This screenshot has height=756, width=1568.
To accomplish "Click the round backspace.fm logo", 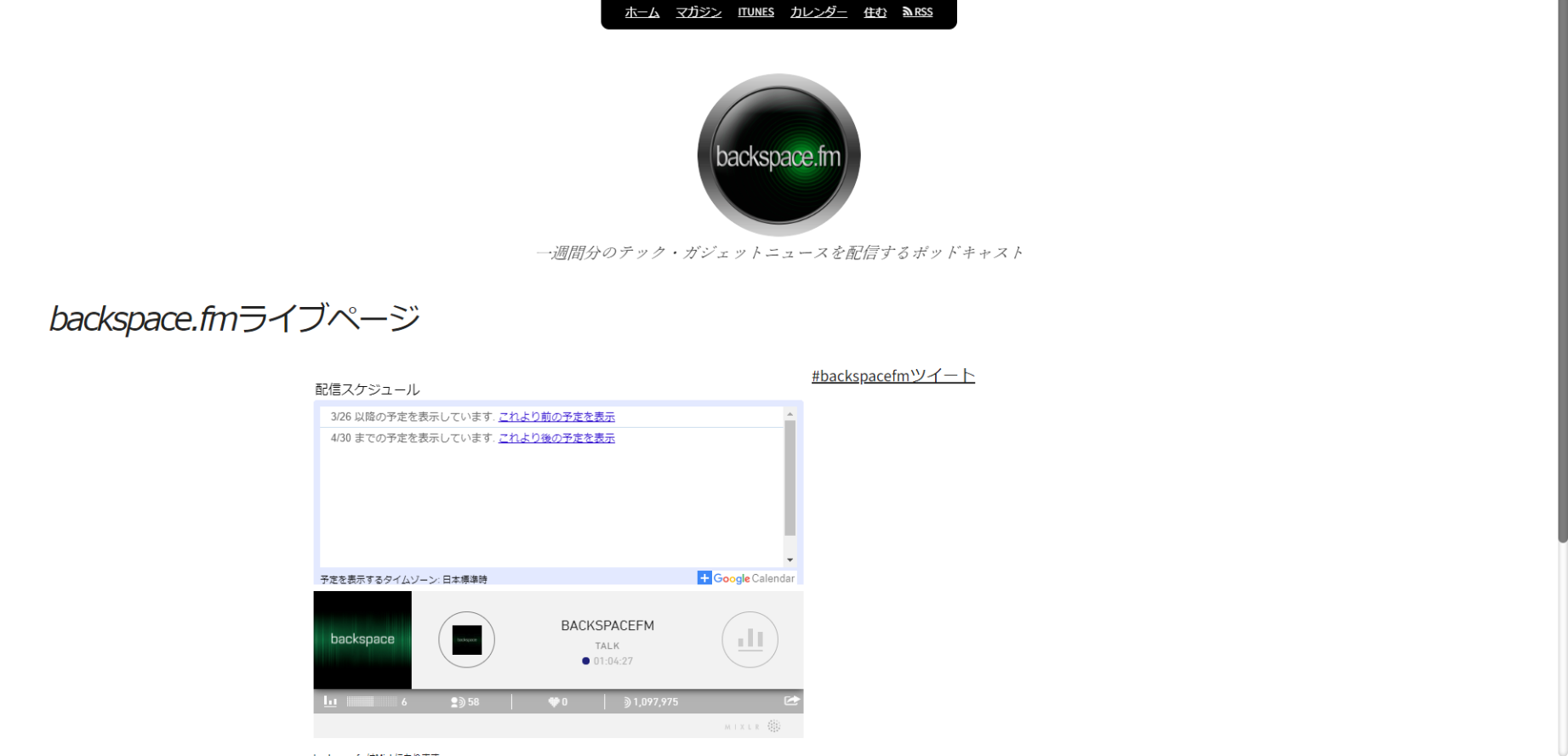I will coord(778,155).
